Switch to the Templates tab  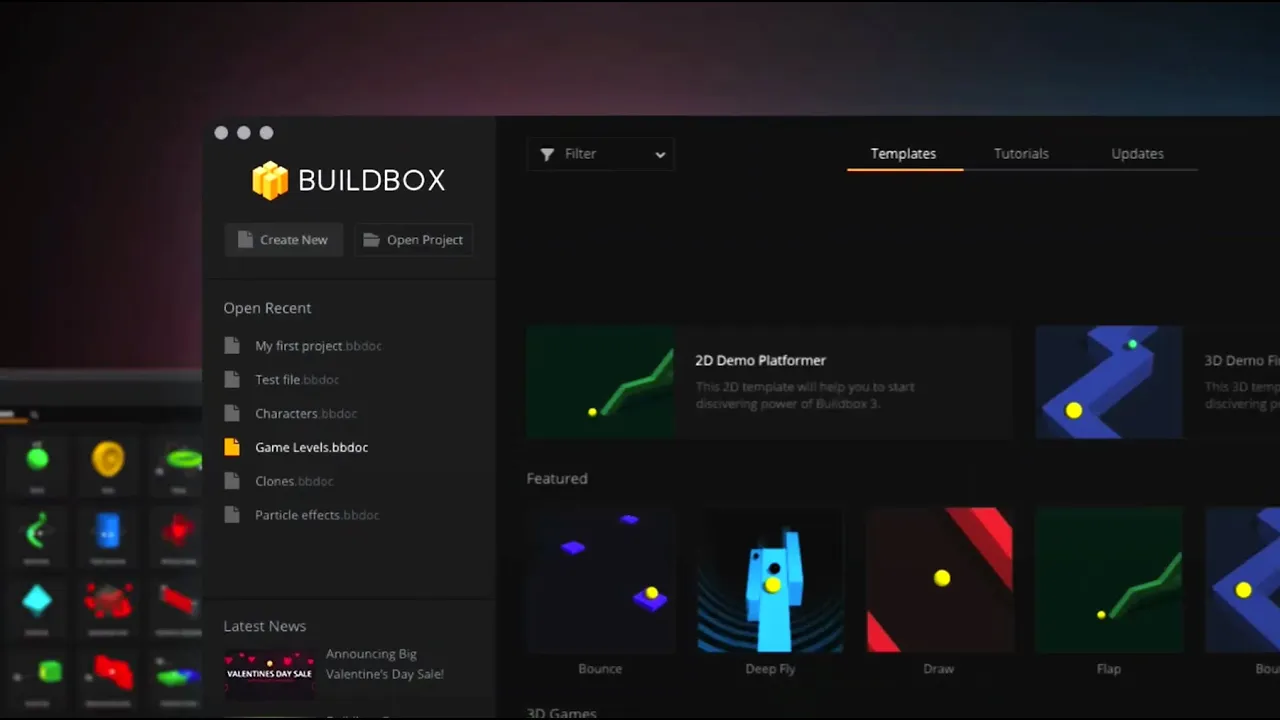903,154
